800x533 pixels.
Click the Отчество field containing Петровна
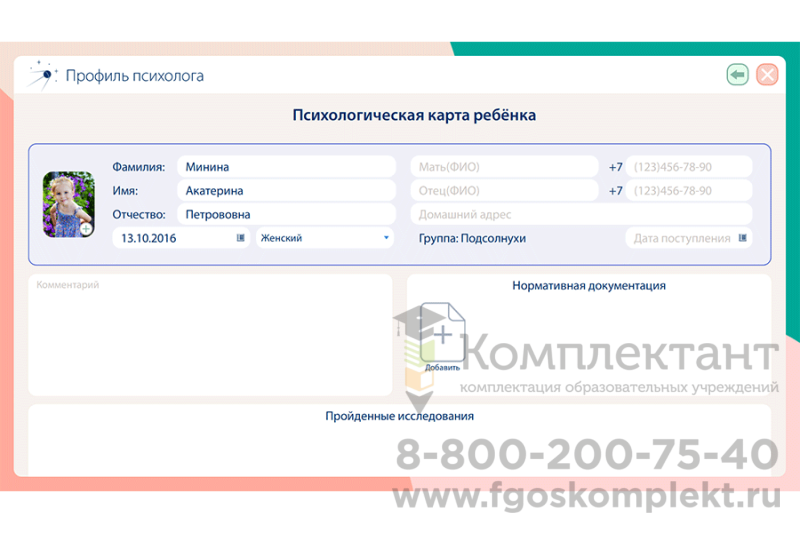pos(285,214)
